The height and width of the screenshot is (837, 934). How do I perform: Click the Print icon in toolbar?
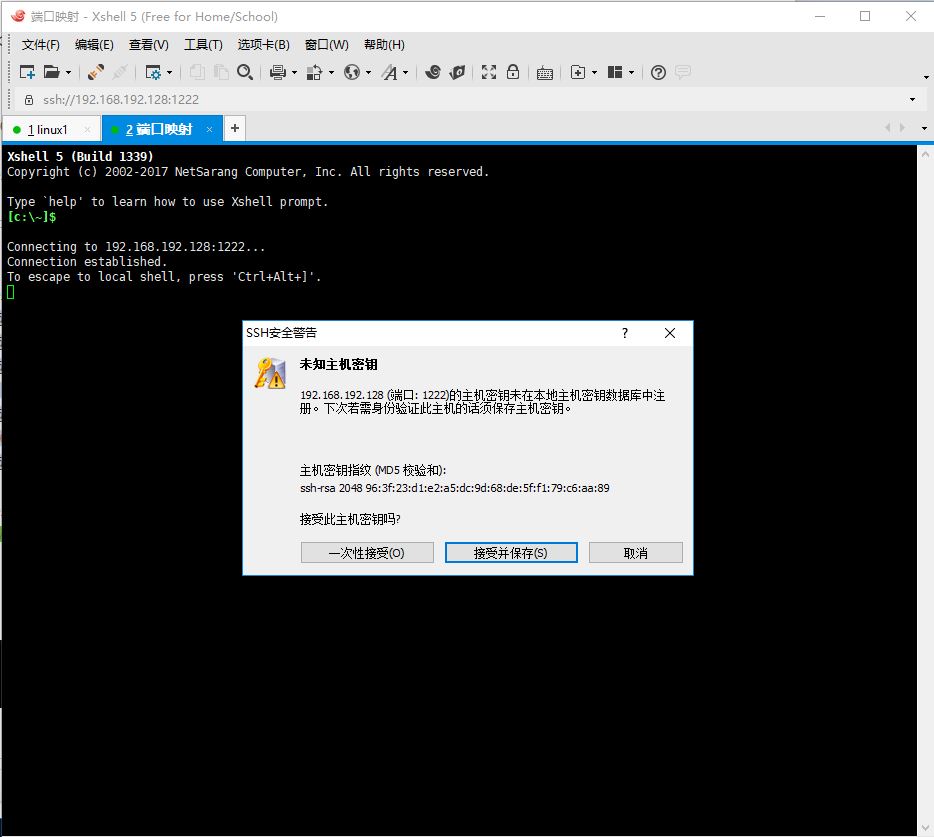(278, 72)
